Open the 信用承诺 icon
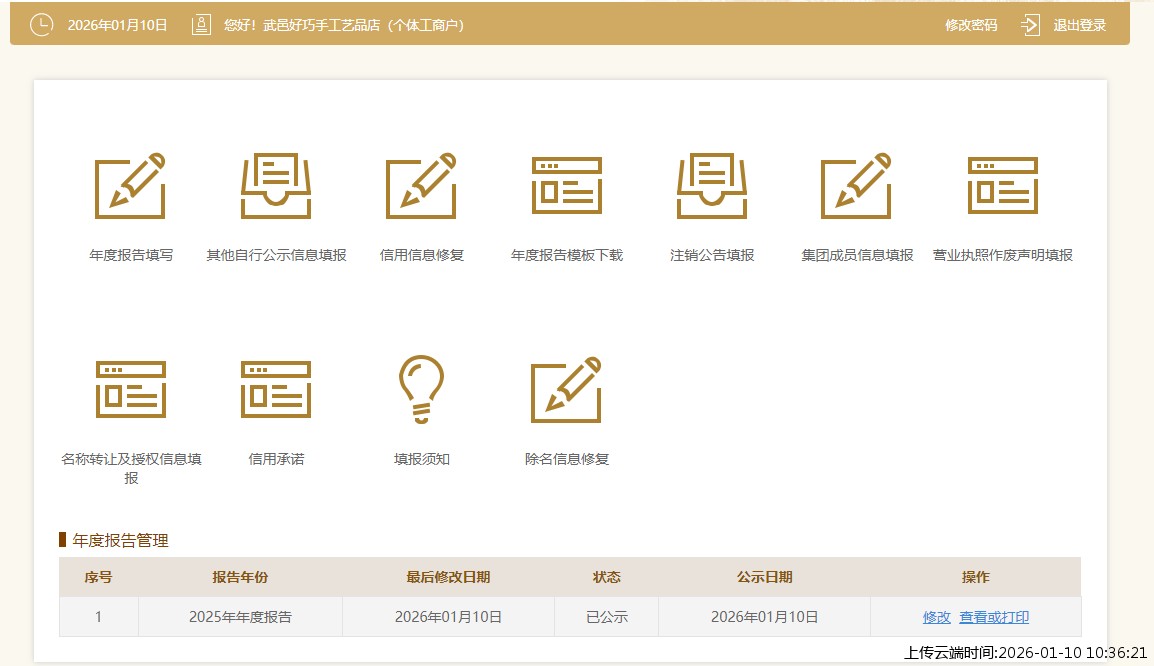Viewport: 1154px width, 666px height. pyautogui.click(x=276, y=390)
